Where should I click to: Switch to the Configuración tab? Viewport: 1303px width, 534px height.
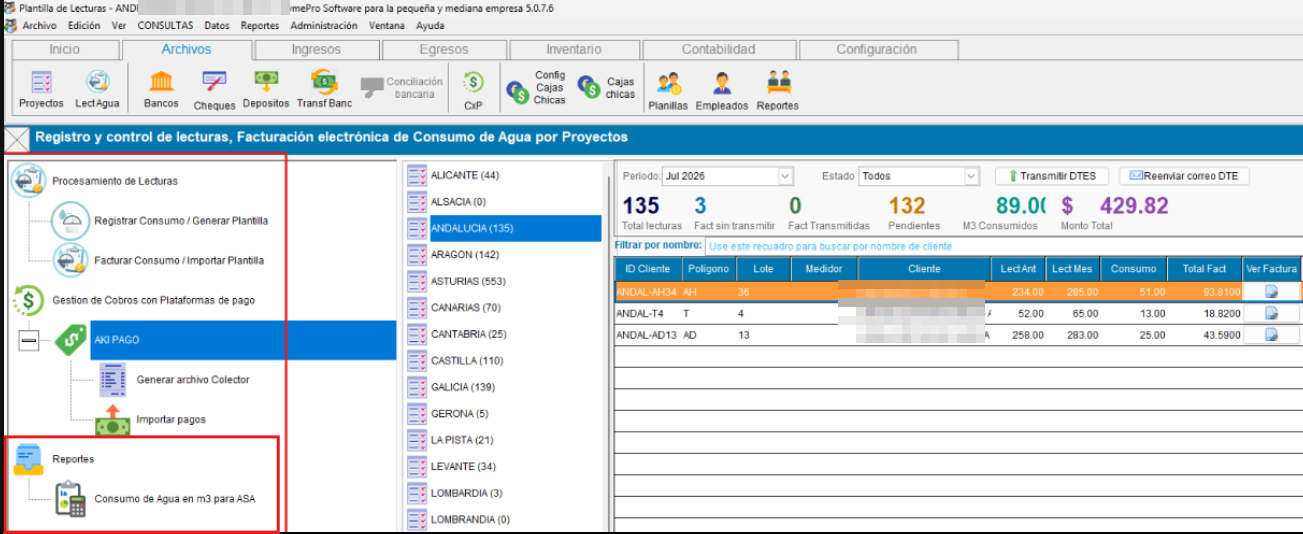click(x=876, y=49)
